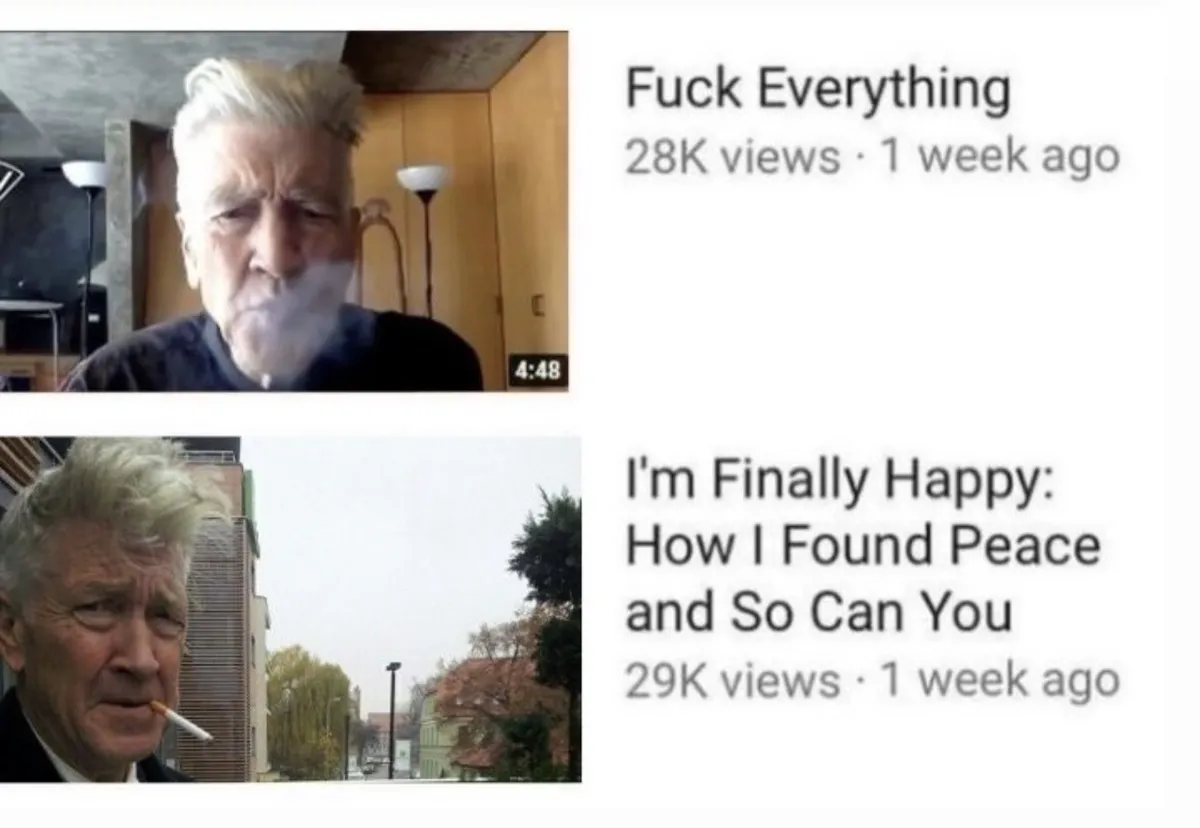This screenshot has height=828, width=1200.
Task: Click the "Fuck Everything" video title
Action: click(x=817, y=91)
